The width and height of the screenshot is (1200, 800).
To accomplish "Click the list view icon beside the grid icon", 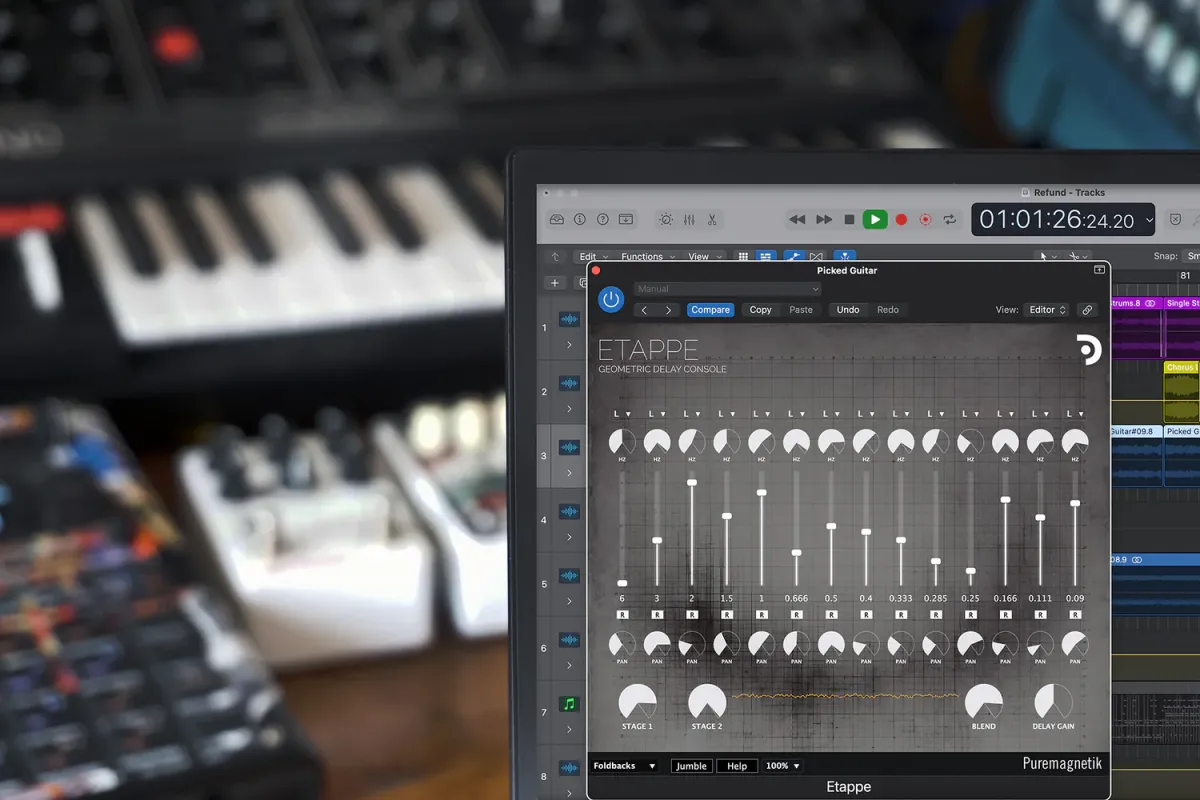I will click(x=765, y=257).
